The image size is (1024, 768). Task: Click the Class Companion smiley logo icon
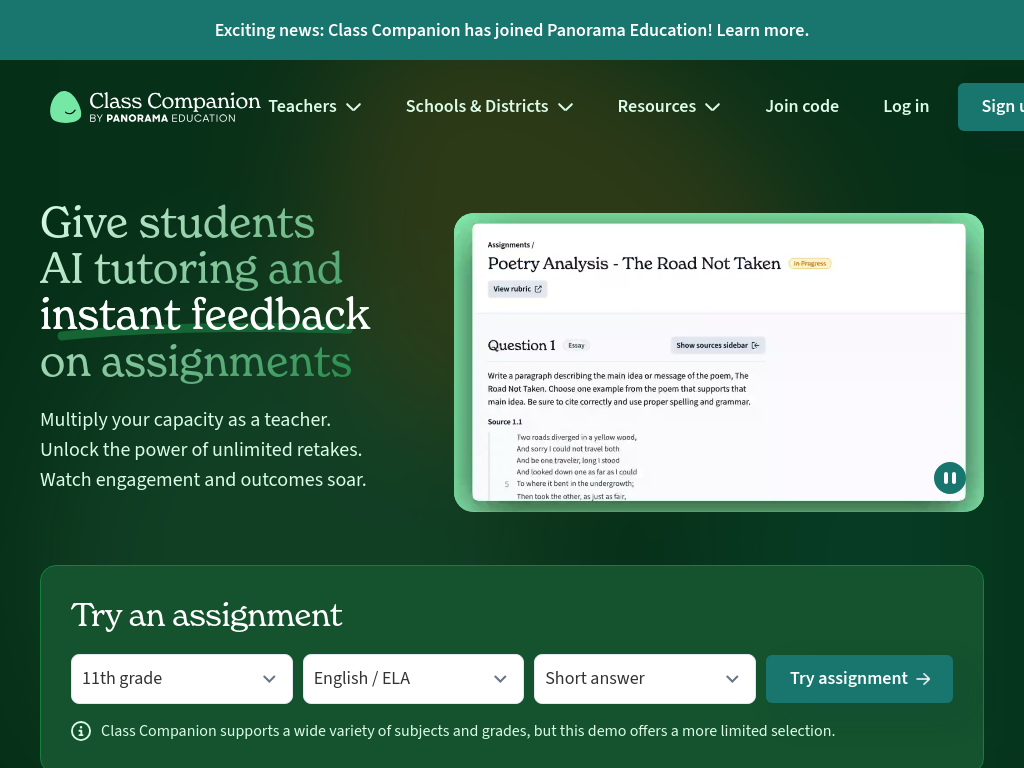pos(65,107)
